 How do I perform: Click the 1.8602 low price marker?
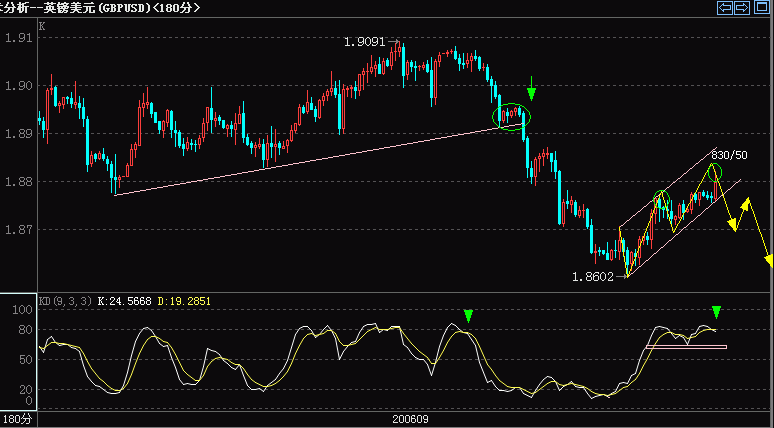tap(592, 277)
